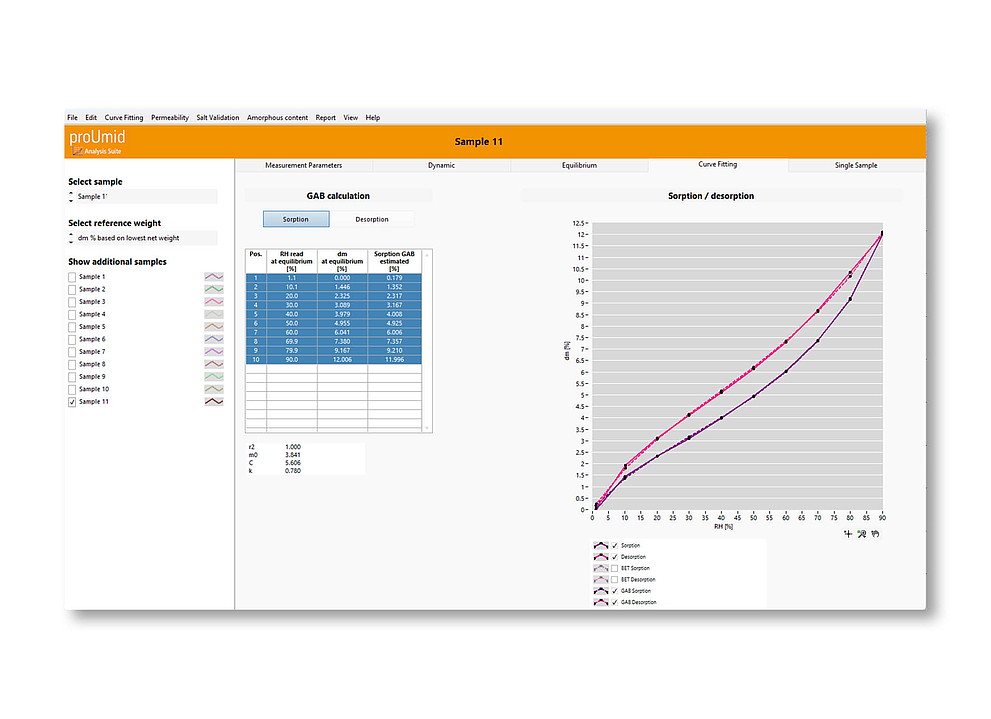Screen dimensions: 991x719
Task: Switch to the Equilibrium tab
Action: click(580, 165)
